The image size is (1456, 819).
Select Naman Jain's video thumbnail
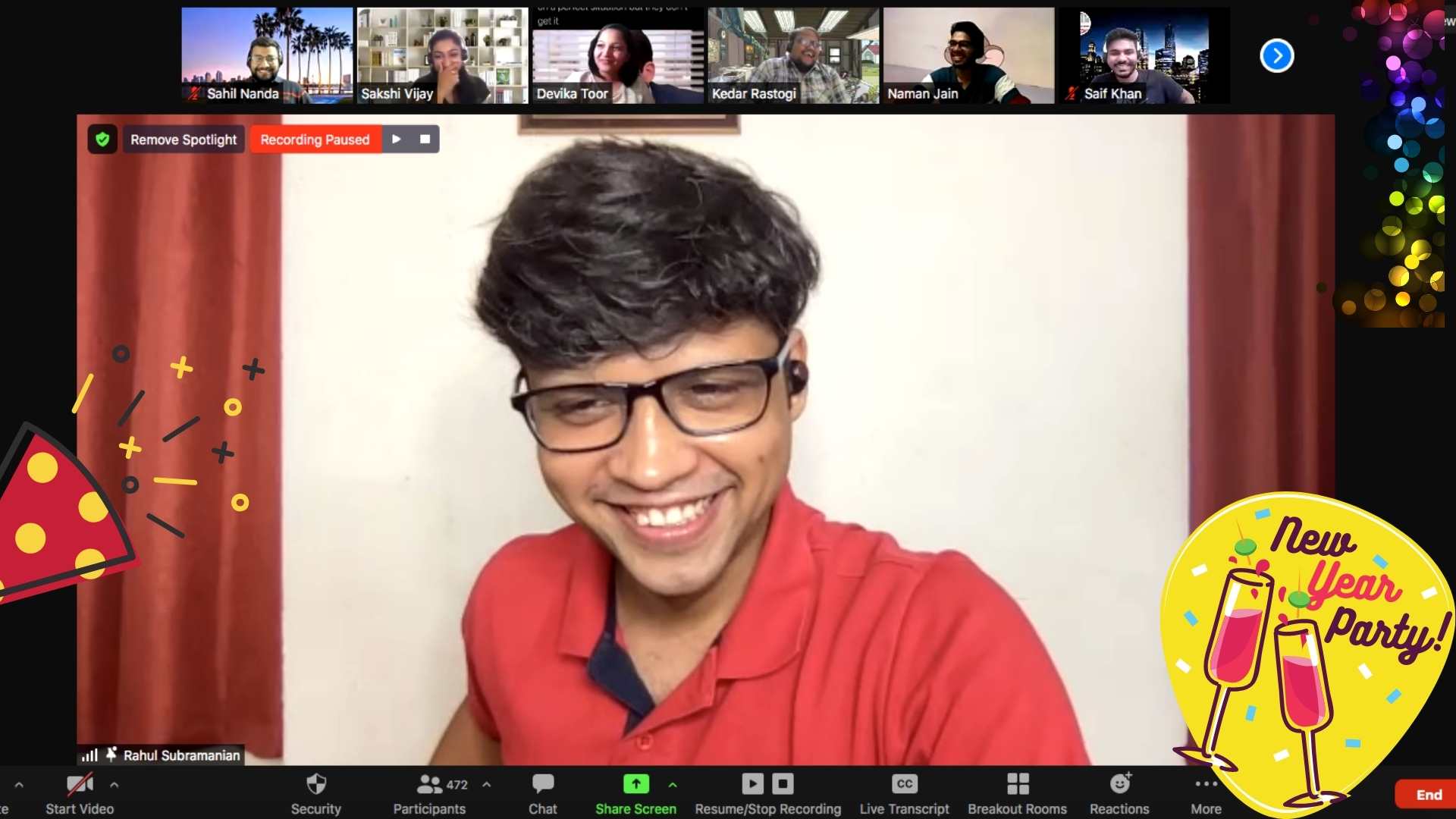coord(968,55)
